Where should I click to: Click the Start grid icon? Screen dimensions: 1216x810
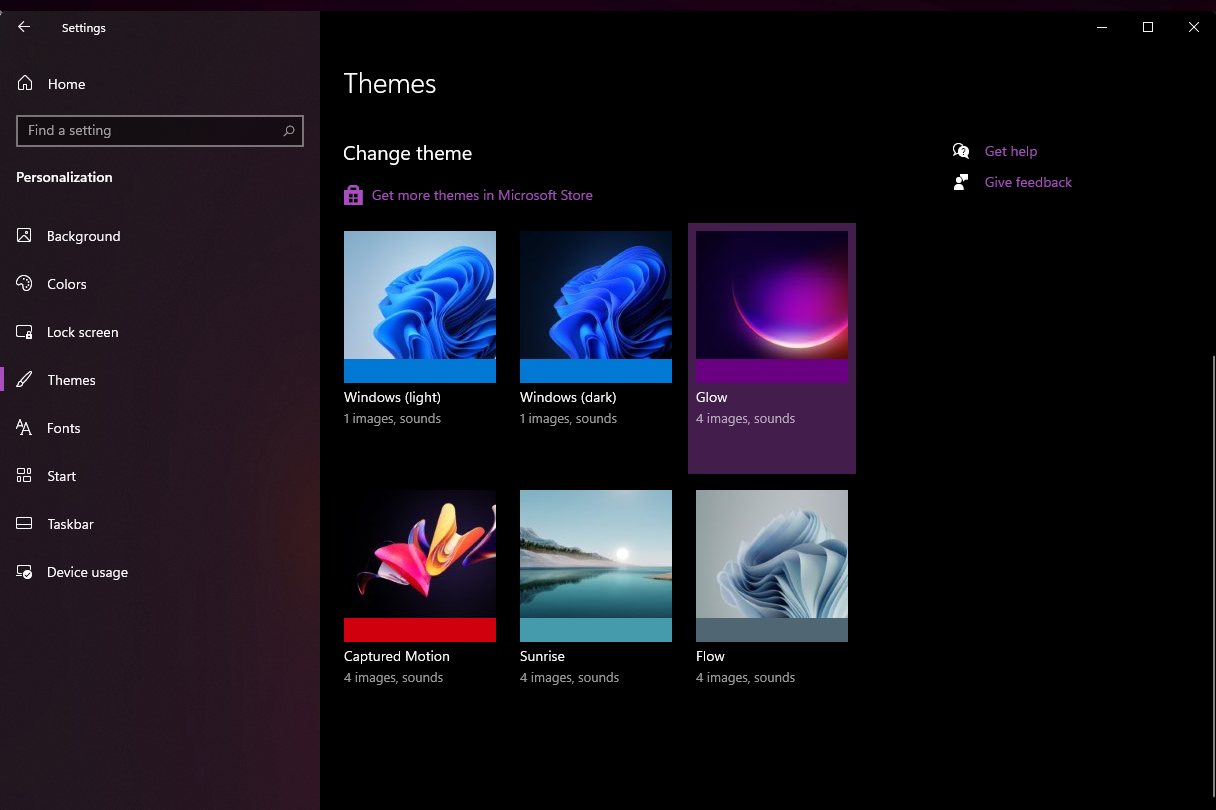[25, 476]
